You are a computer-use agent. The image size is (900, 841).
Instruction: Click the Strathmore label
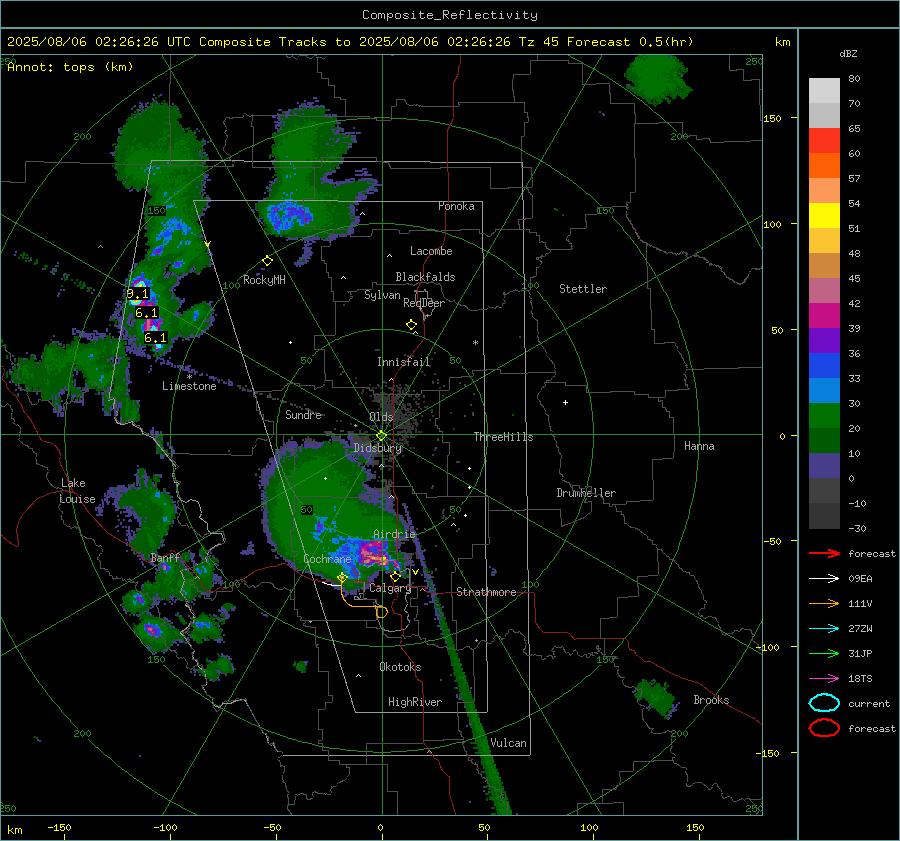coord(486,592)
